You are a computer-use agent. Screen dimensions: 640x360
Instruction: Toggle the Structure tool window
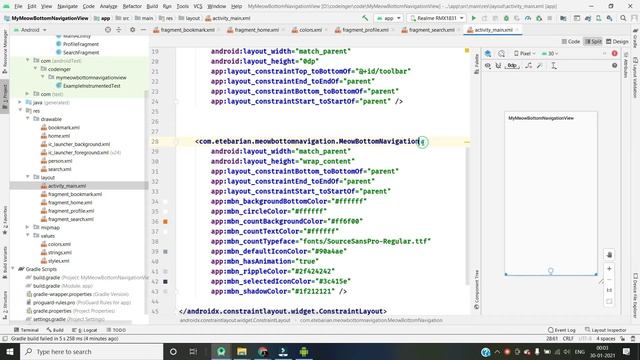5,305
